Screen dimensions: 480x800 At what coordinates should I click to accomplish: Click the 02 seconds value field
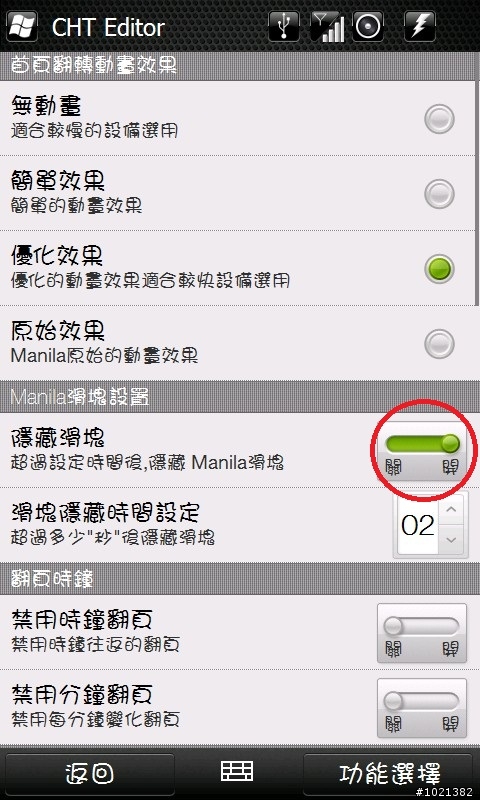(418, 526)
